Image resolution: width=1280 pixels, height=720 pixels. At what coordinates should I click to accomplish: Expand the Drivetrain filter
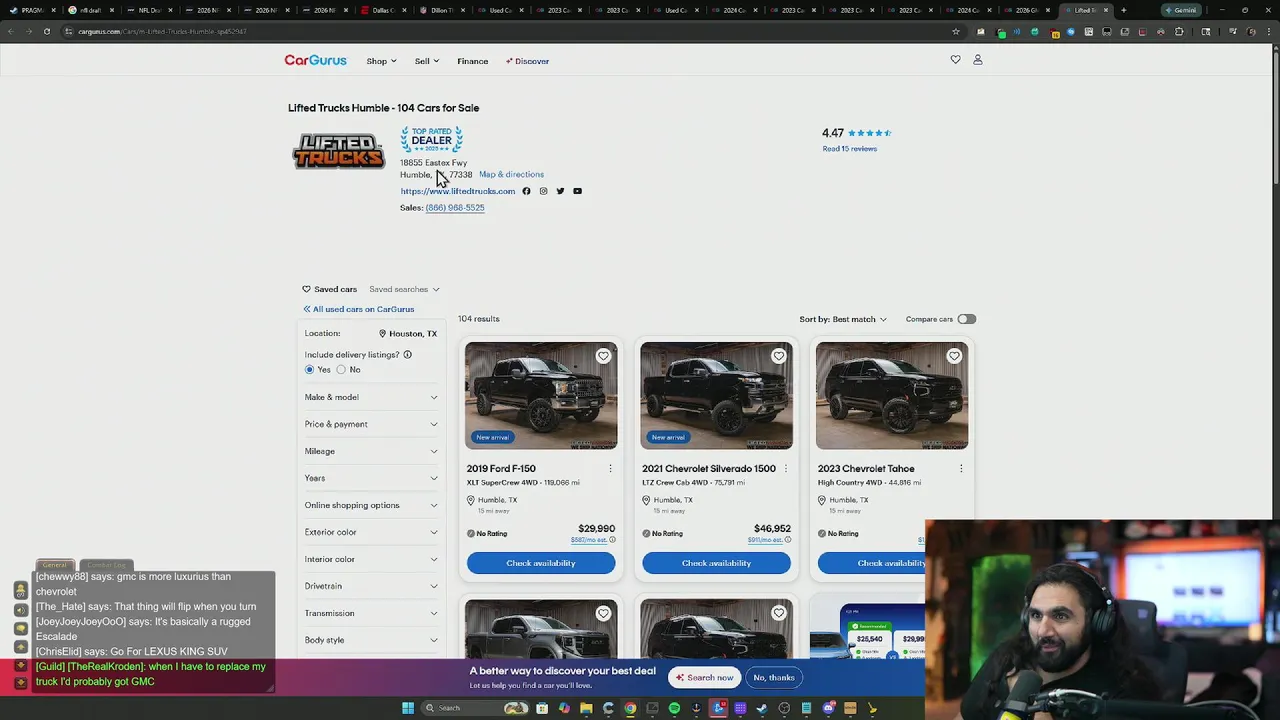371,586
